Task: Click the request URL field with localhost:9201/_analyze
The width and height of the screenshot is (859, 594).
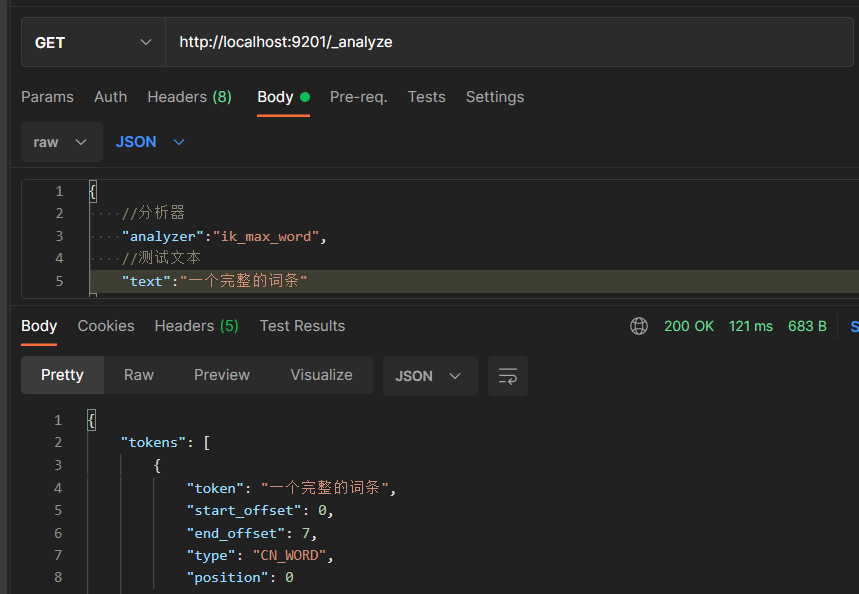Action: click(x=509, y=42)
